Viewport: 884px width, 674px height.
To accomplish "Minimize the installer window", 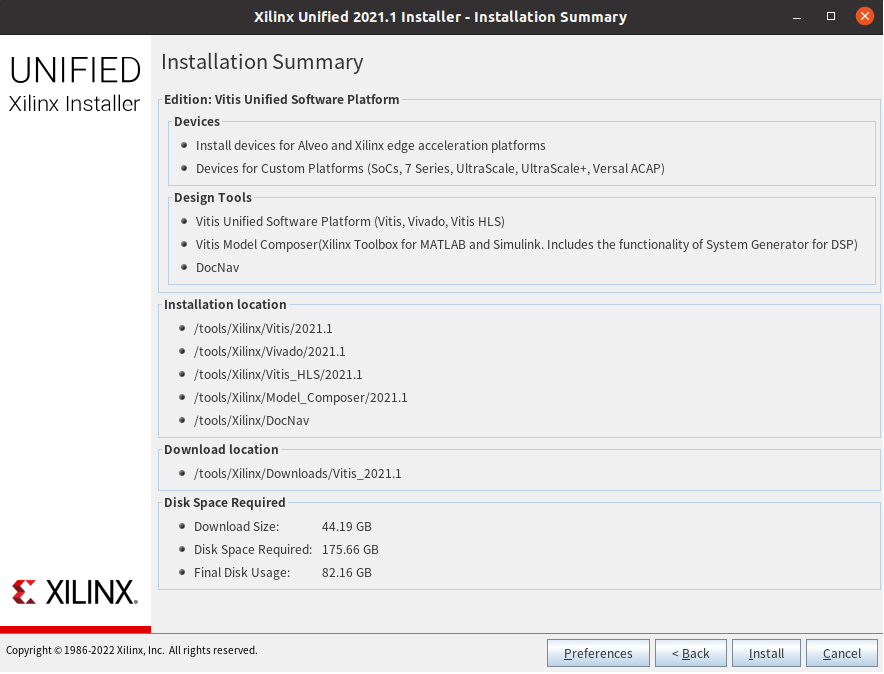I will [x=797, y=17].
